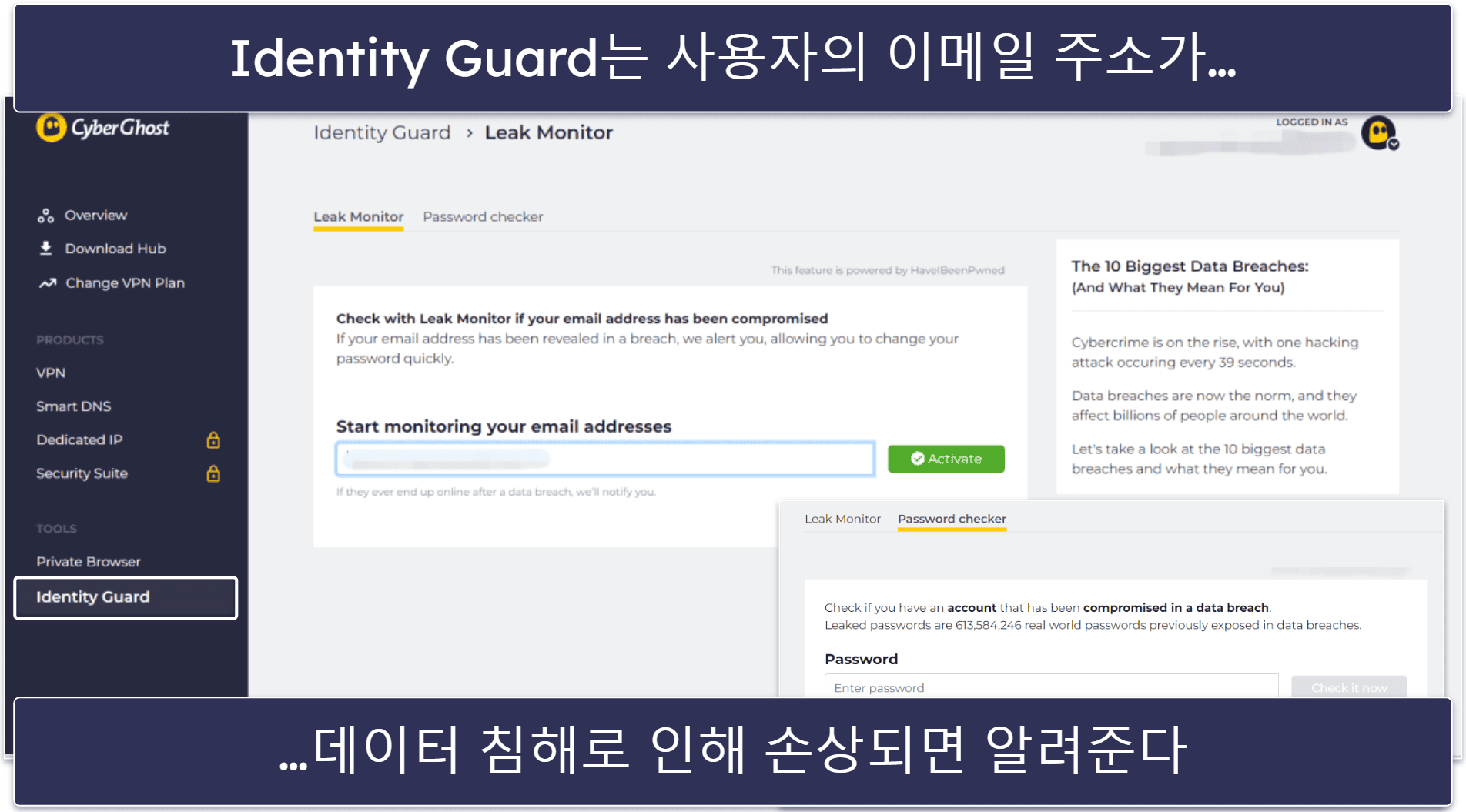Click the TOOLS section heading
Screen dimensions: 1466x812
point(56,529)
